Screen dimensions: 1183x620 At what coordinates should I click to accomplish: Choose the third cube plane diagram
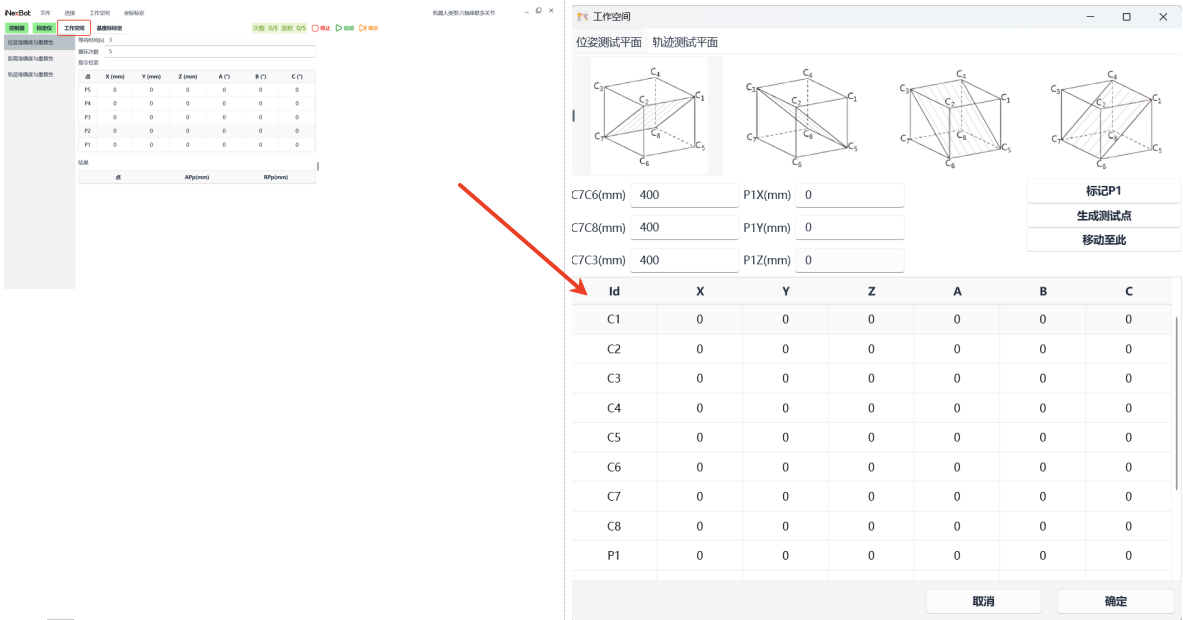pyautogui.click(x=957, y=116)
